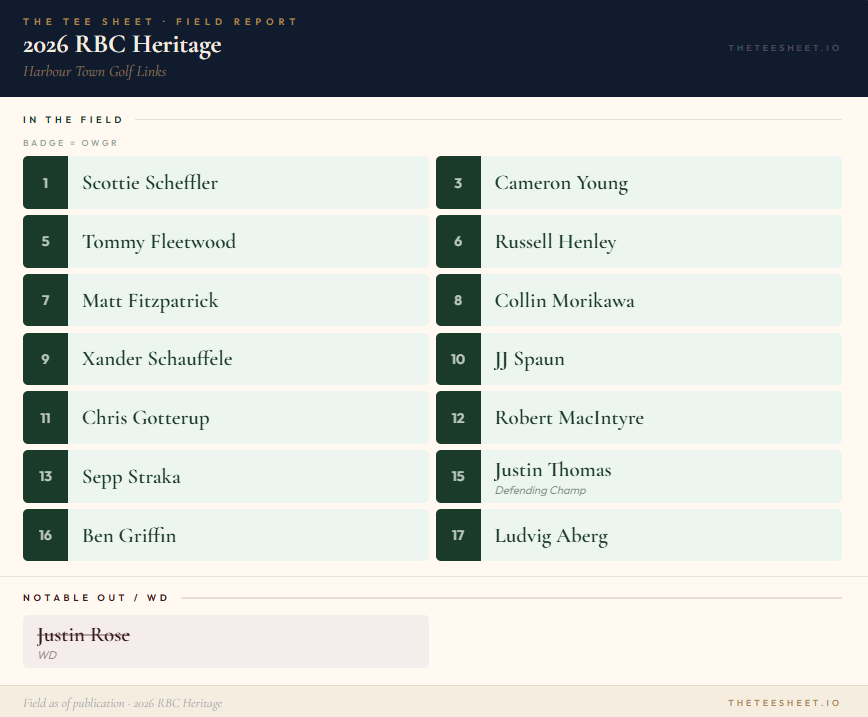Click OWGR badge 6 beside Russell Henley
The image size is (868, 717).
click(458, 241)
